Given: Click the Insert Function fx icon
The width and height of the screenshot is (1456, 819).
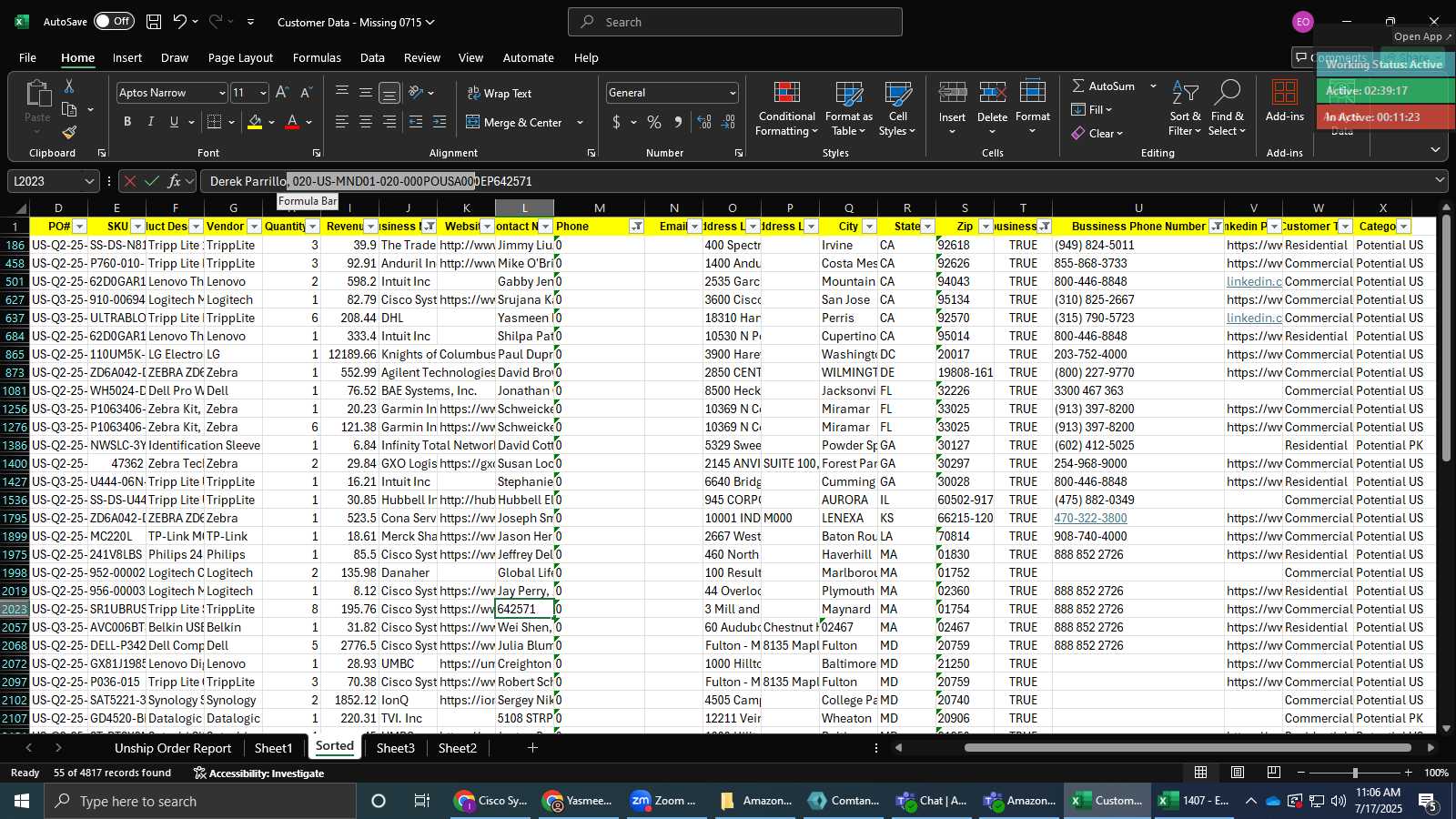Looking at the screenshot, I should click(175, 181).
